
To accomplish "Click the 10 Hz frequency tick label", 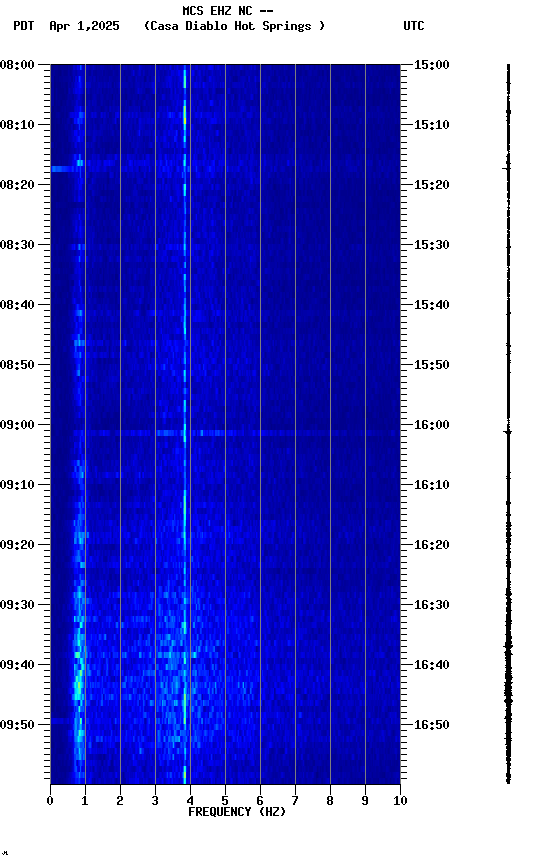I will pos(400,801).
